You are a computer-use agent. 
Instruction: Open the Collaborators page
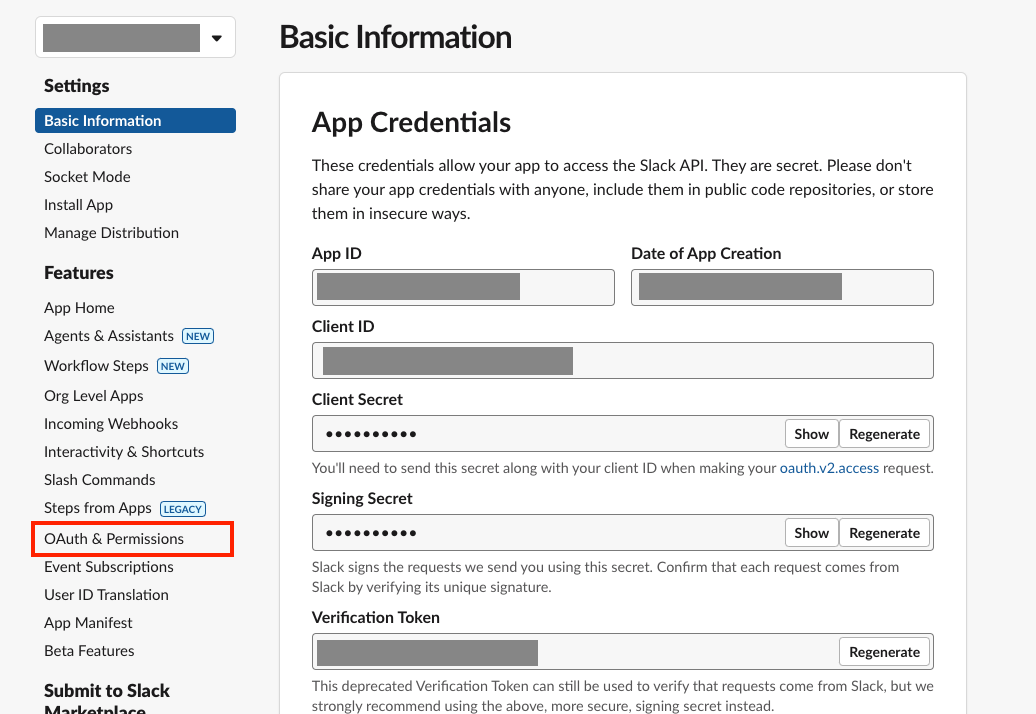click(88, 149)
